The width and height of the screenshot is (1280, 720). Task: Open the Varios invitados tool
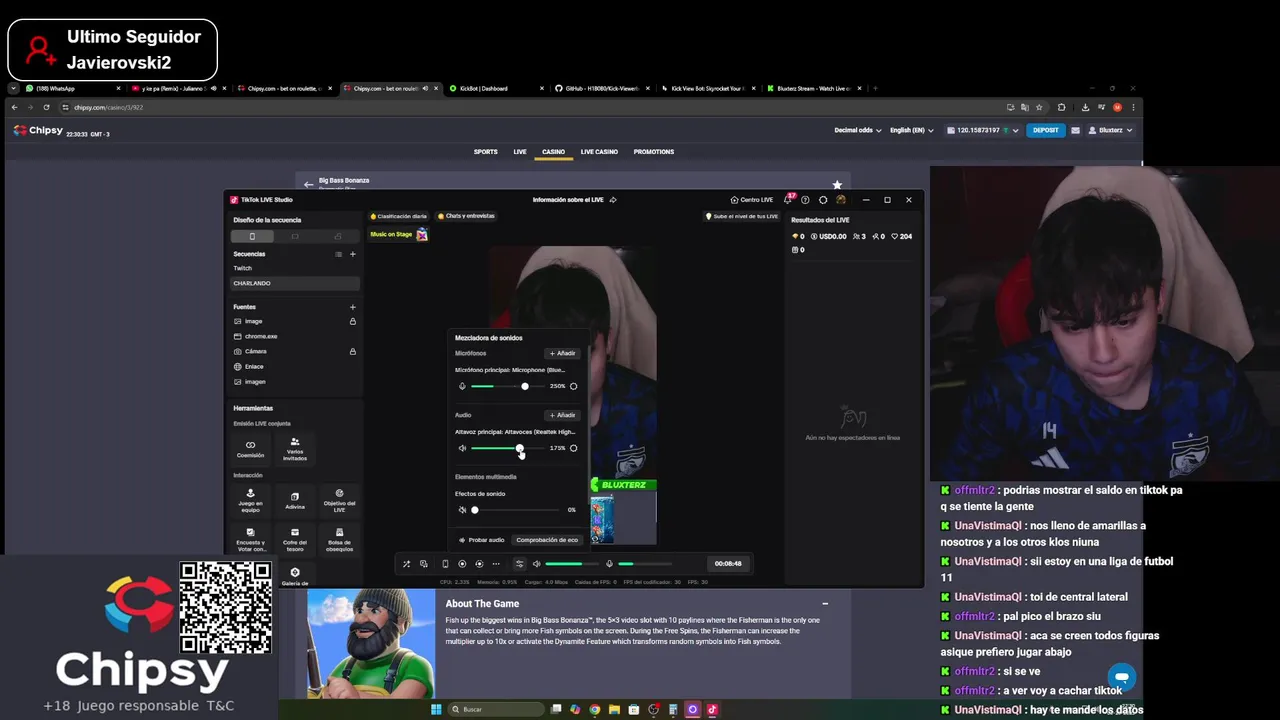coord(295,449)
